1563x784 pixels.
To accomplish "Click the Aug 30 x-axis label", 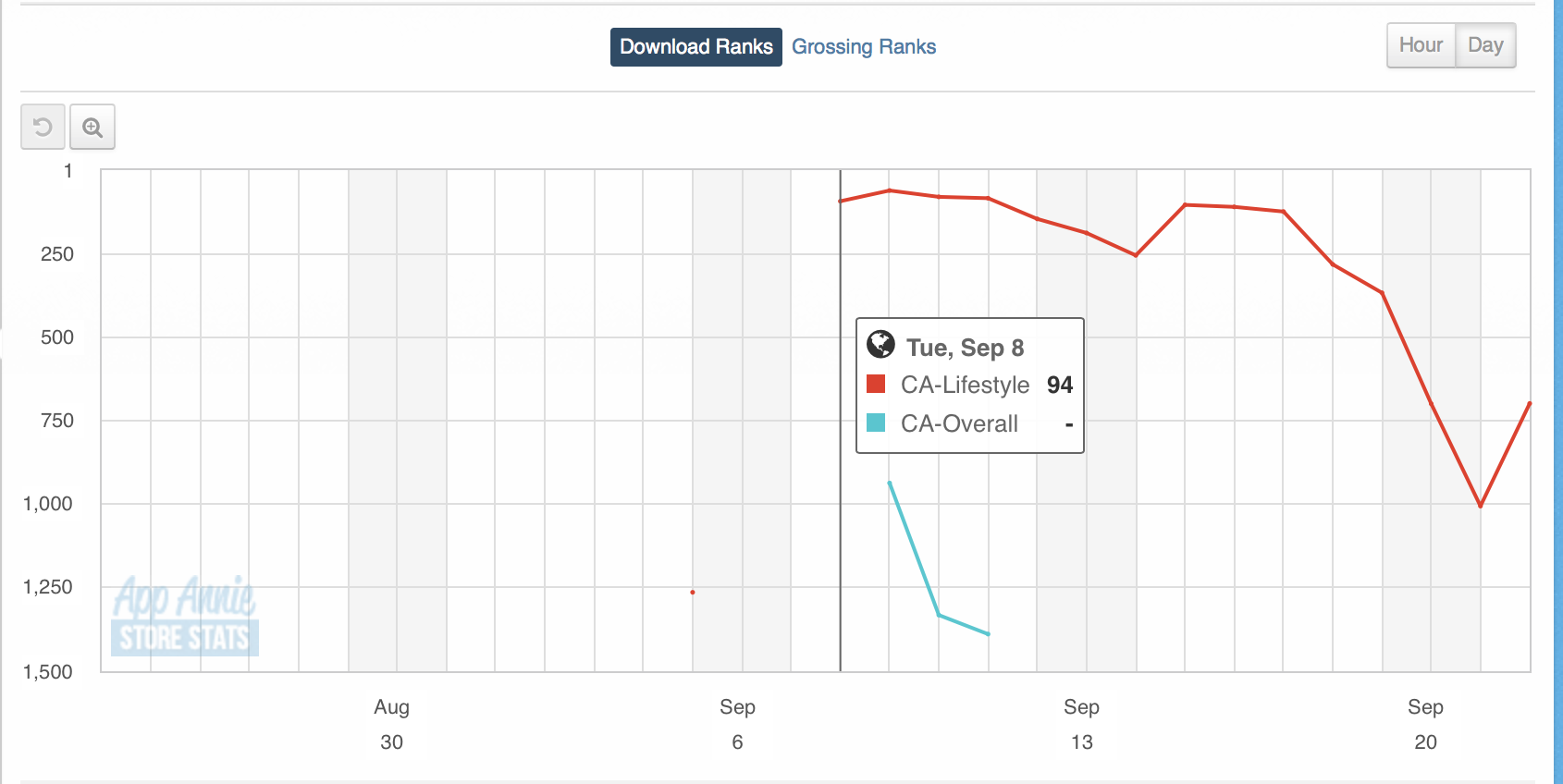I will pyautogui.click(x=391, y=724).
